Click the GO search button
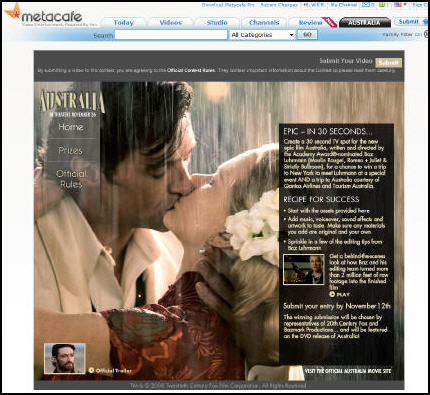430x395 pixels. (307, 35)
